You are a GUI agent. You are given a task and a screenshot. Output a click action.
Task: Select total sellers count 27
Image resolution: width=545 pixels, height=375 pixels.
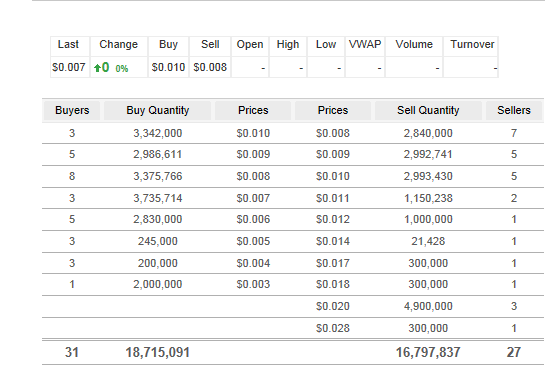click(x=514, y=352)
